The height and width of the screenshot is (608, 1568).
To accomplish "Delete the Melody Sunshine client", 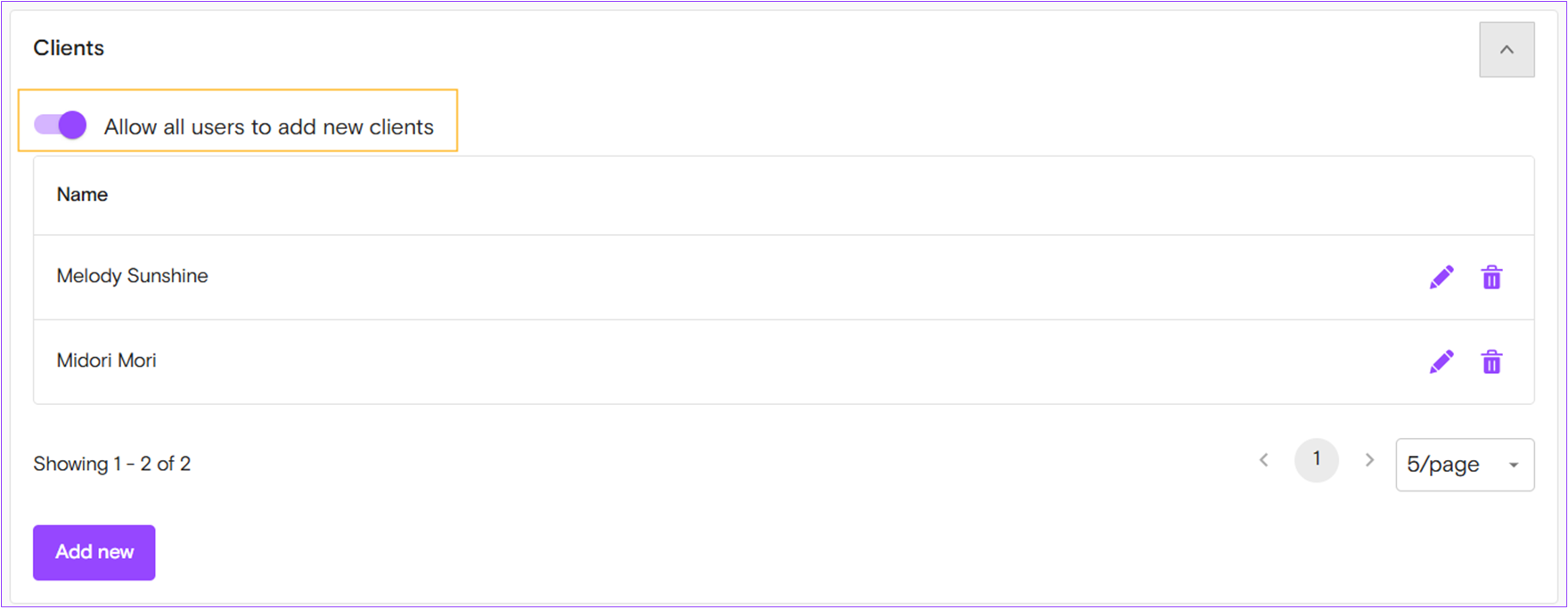I will pos(1491,277).
